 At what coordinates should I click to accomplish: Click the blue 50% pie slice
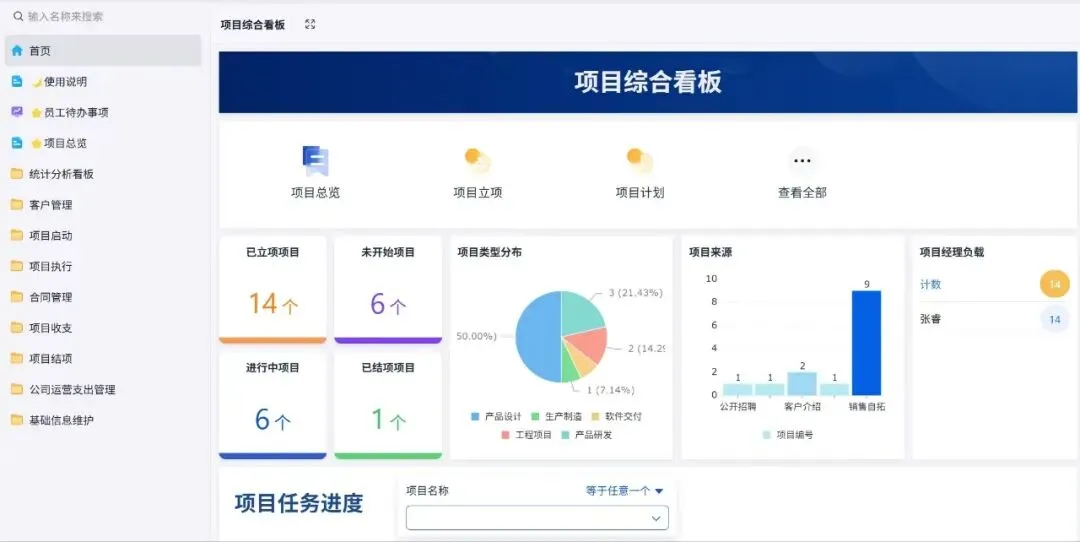click(537, 337)
